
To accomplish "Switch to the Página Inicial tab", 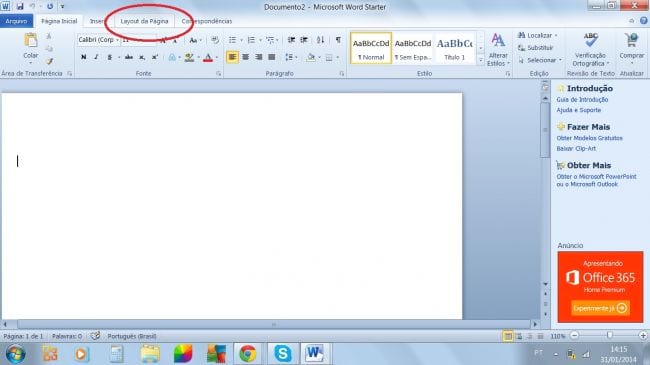I will click(59, 21).
